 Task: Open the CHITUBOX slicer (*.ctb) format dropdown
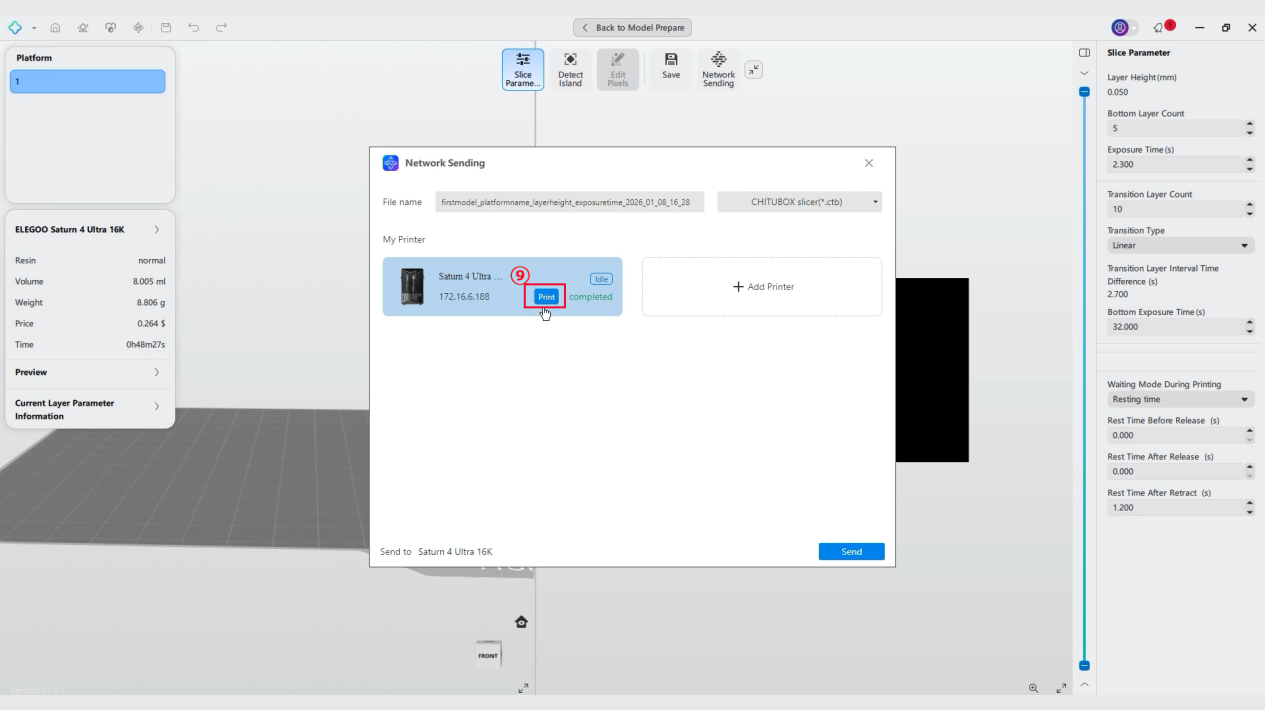tap(800, 202)
